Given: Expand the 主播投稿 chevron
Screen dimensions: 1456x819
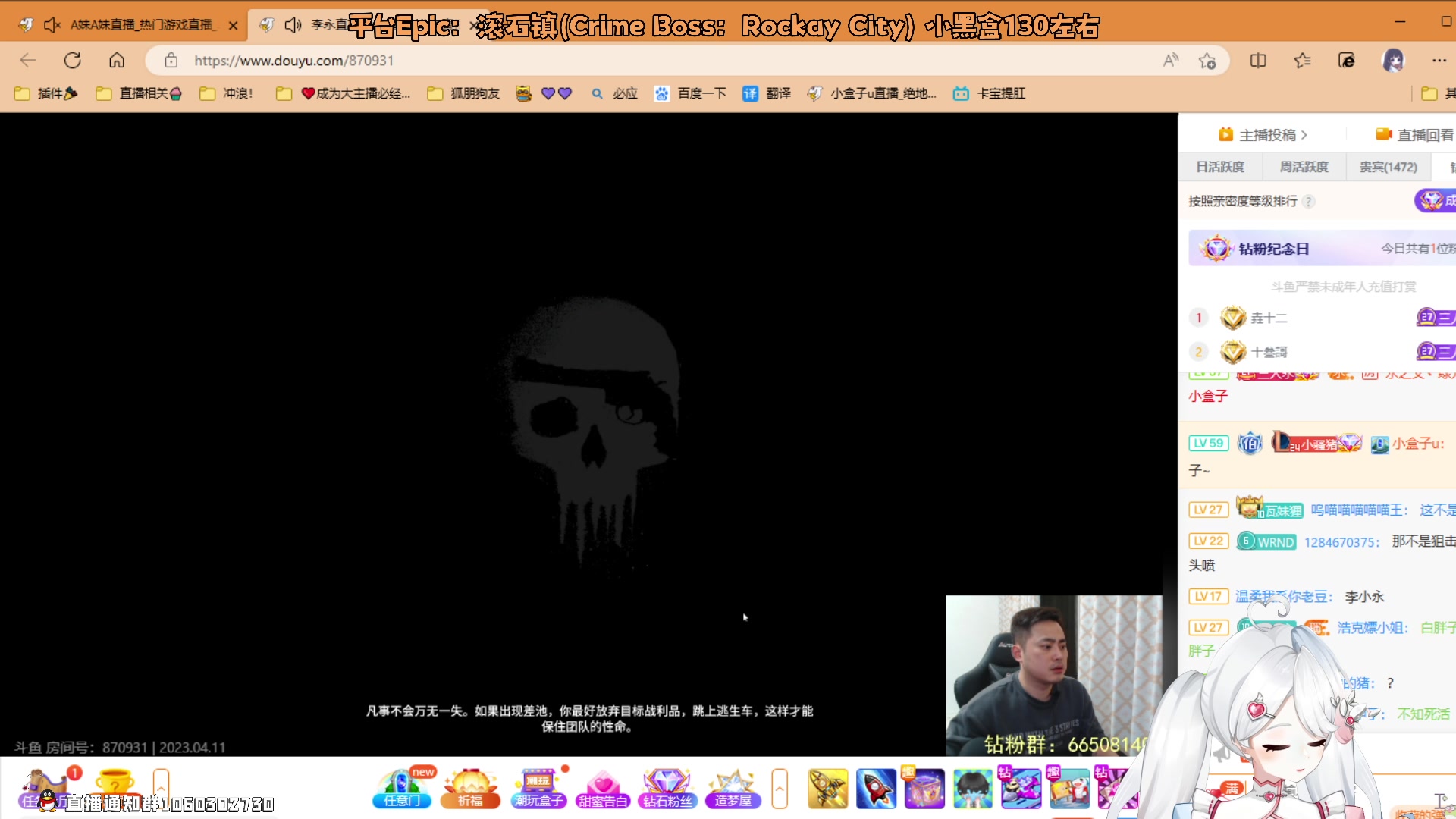Looking at the screenshot, I should [x=1304, y=135].
